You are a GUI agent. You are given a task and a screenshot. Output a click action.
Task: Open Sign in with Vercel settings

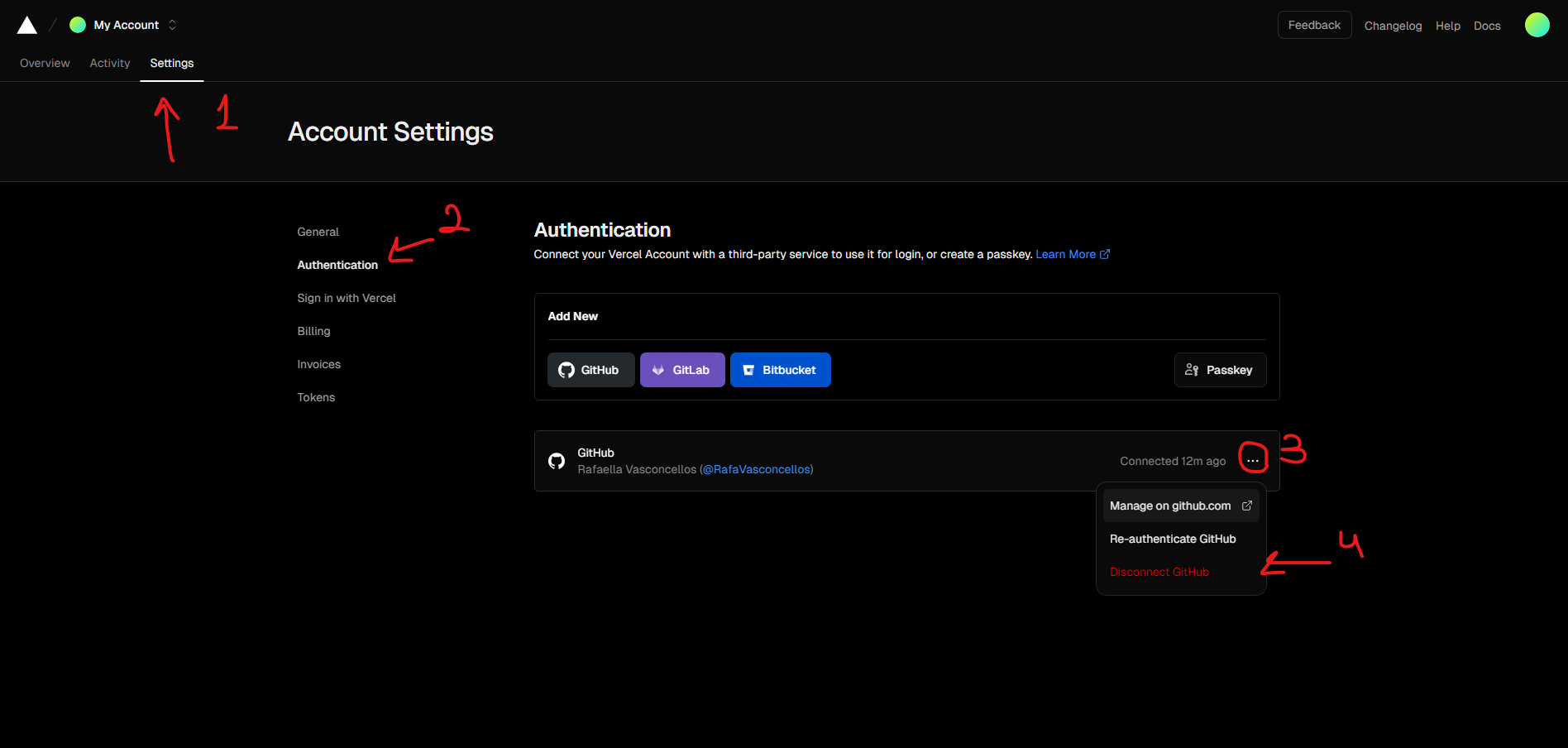[347, 298]
